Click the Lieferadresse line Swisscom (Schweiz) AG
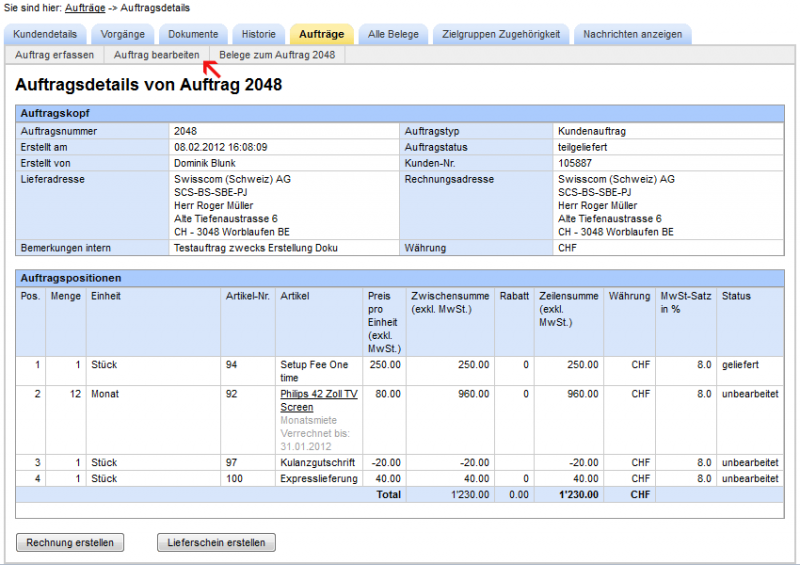The image size is (800, 565). click(x=232, y=179)
